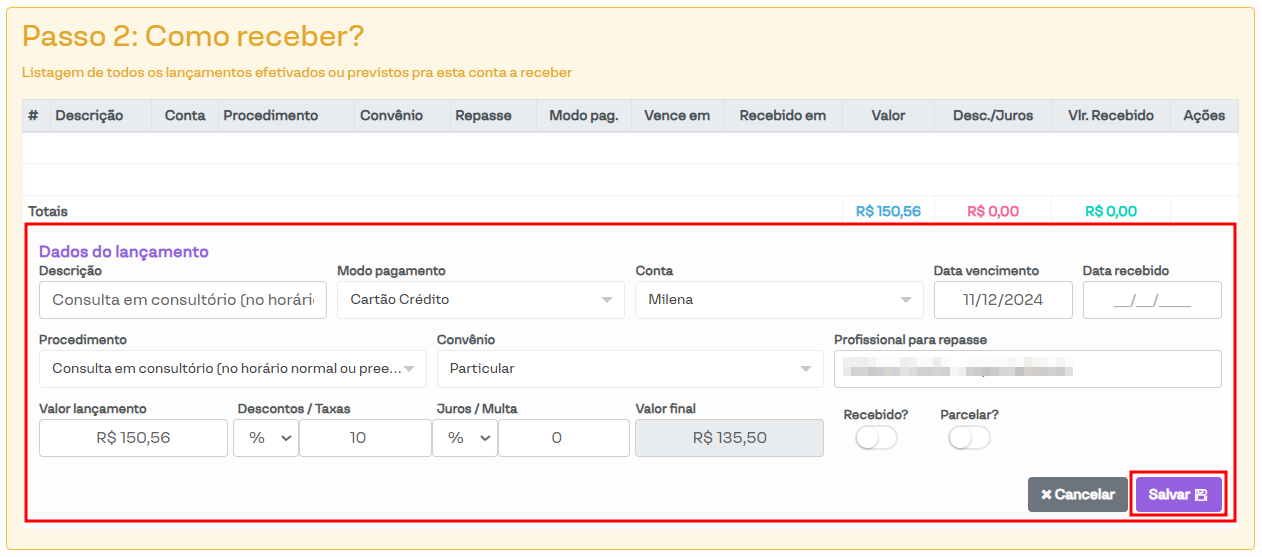Click the Juros / Multa value field

tap(564, 438)
